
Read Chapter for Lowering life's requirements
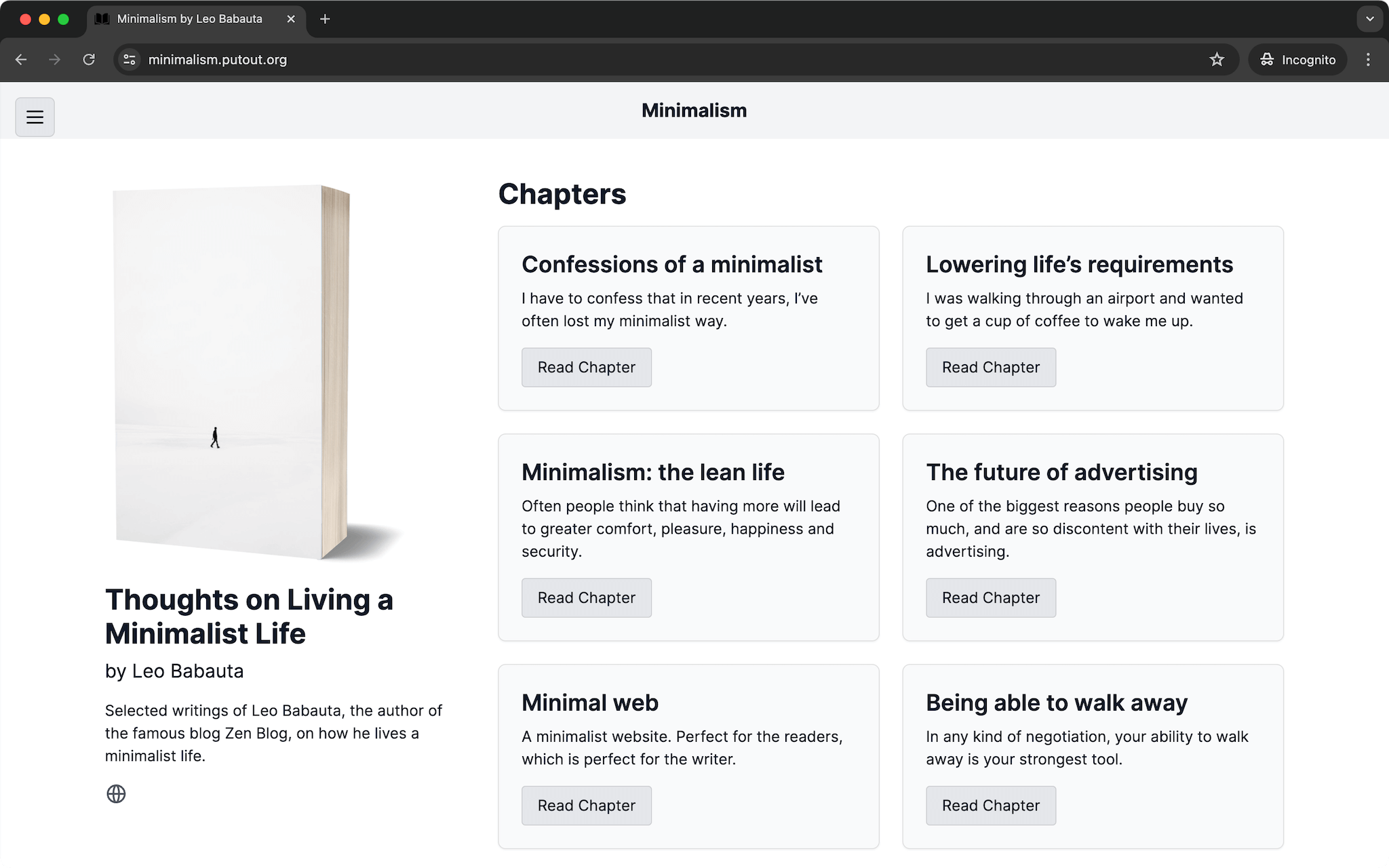pyautogui.click(x=991, y=368)
